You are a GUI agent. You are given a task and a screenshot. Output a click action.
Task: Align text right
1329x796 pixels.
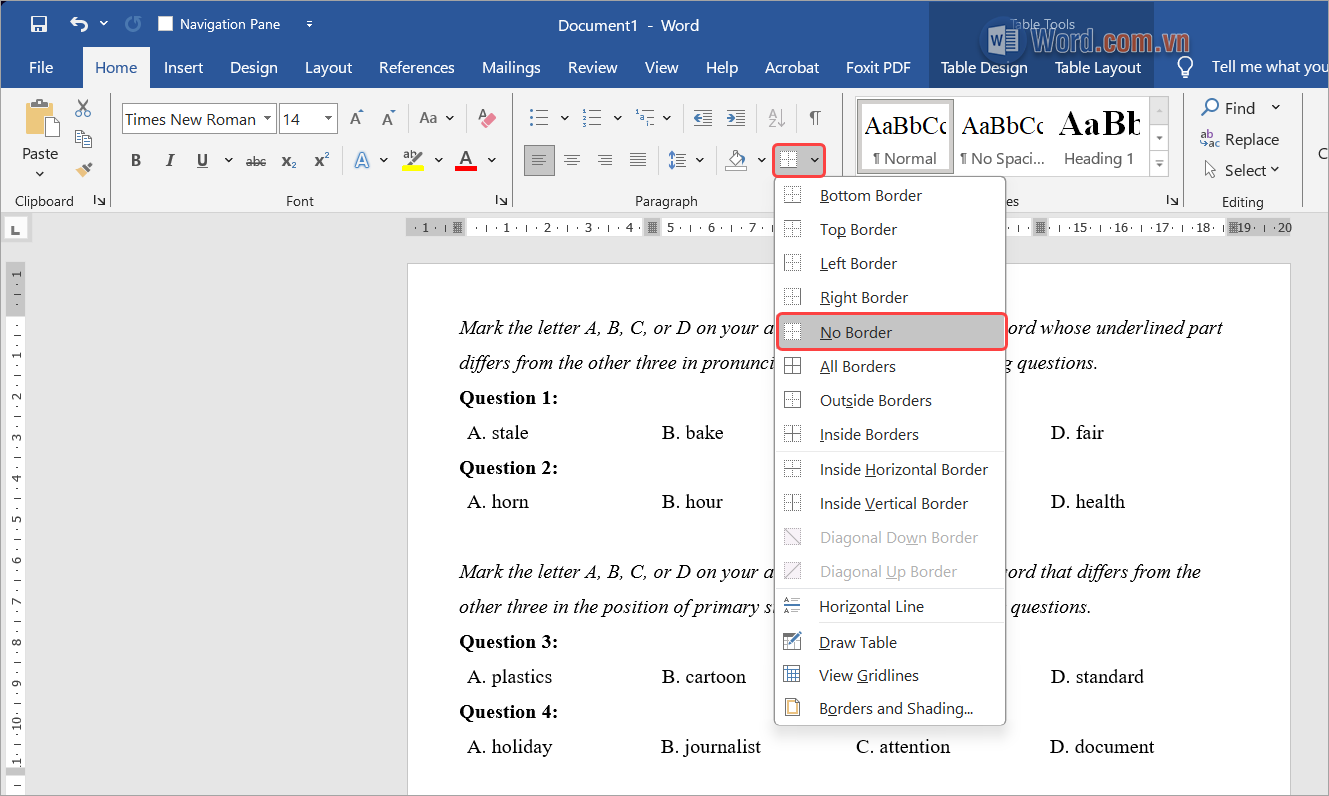[x=605, y=160]
